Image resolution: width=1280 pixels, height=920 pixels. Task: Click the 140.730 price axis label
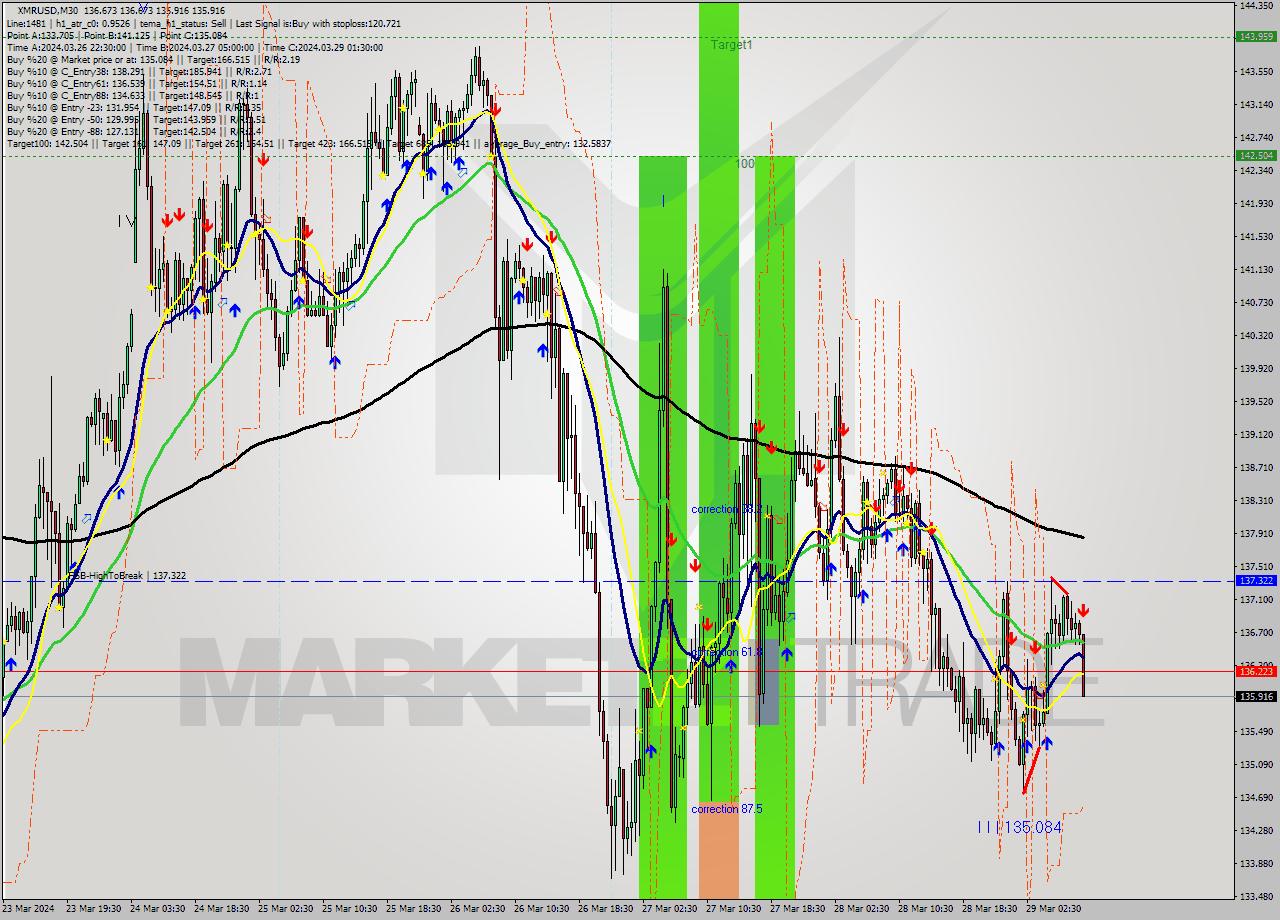click(x=1256, y=302)
